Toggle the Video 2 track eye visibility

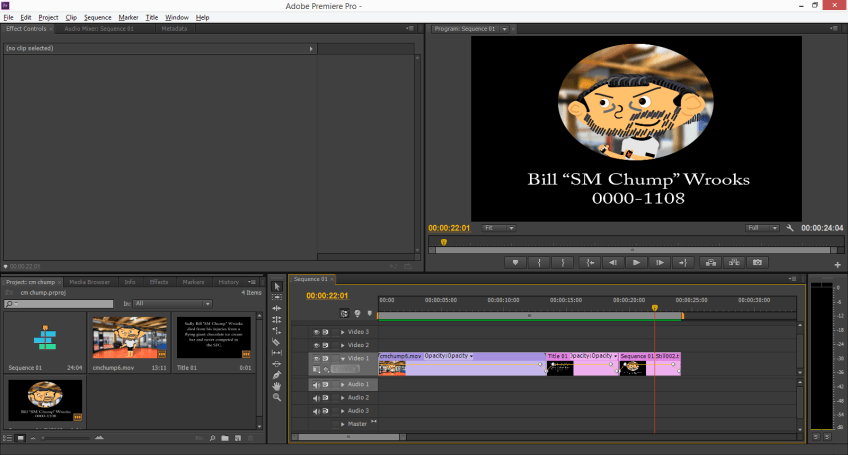[317, 345]
